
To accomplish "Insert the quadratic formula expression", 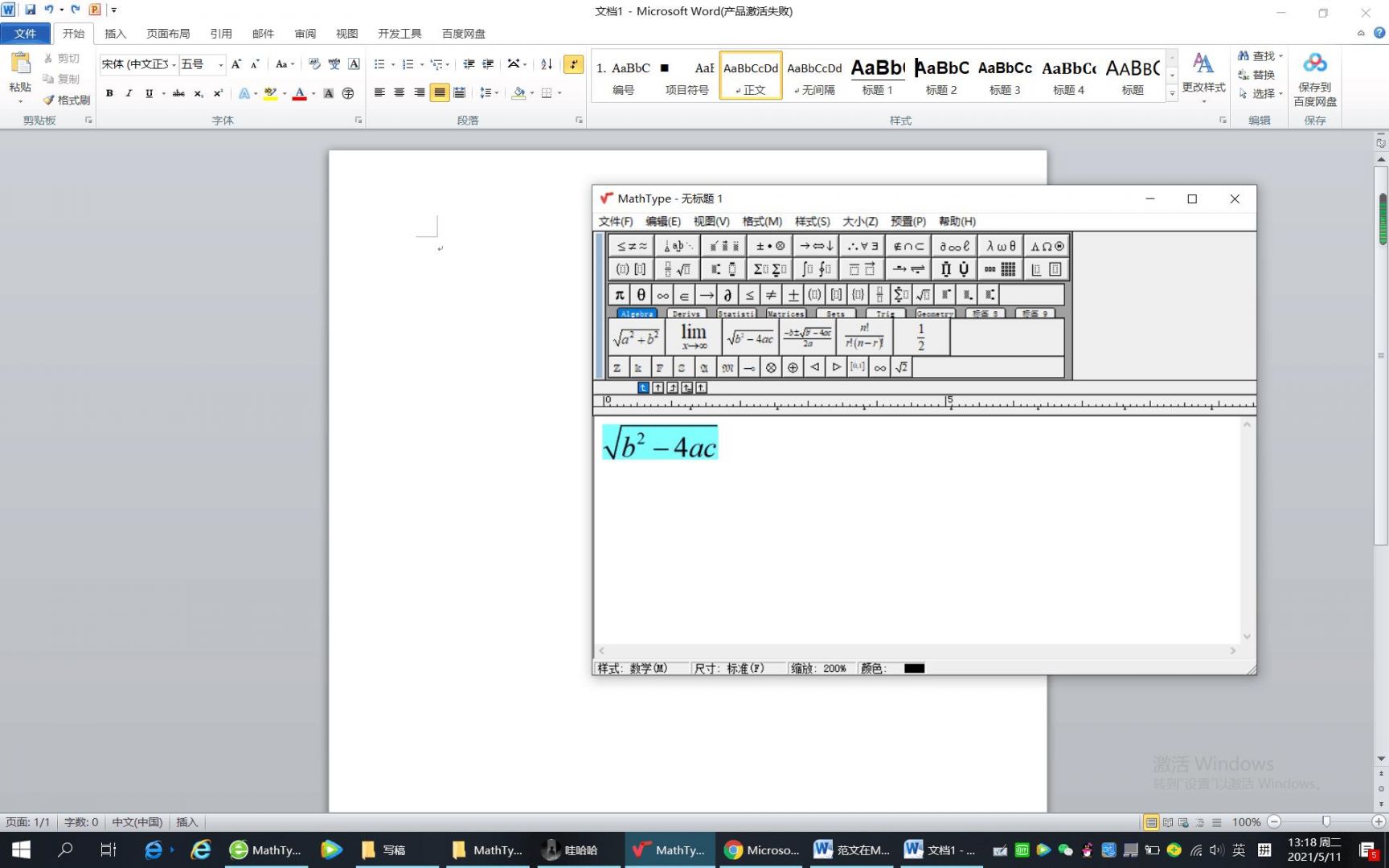I will (x=807, y=338).
